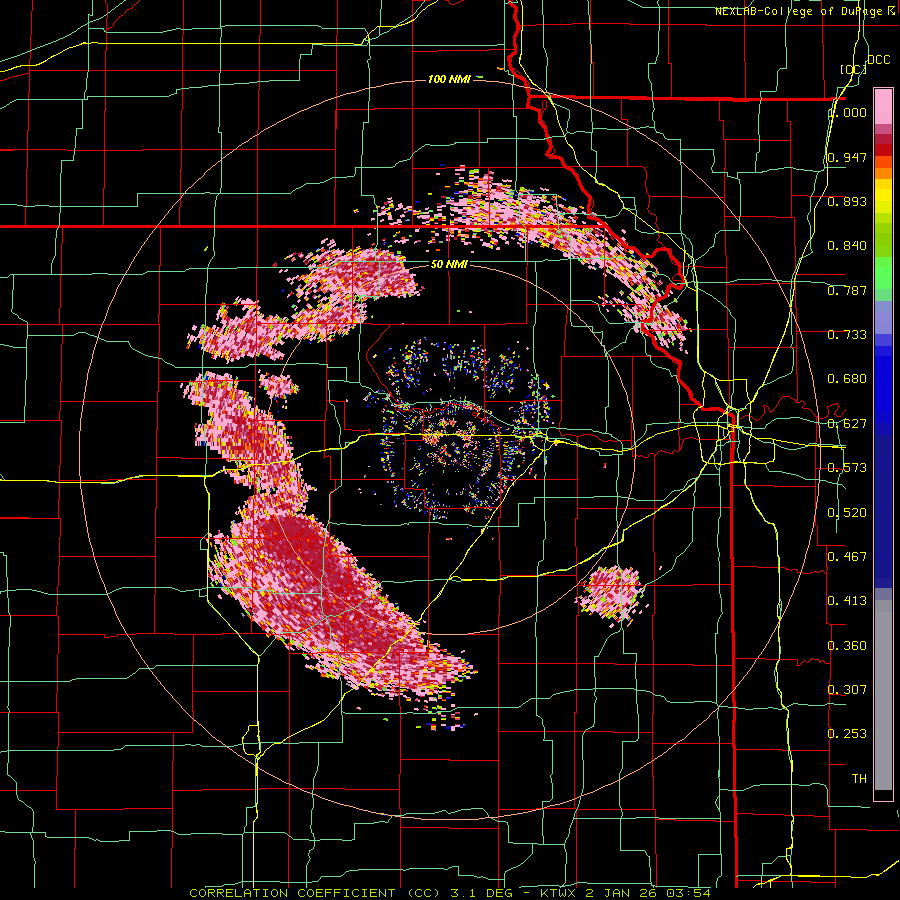Pick the light pink swatch atop the color scale
900x900 pixels.
[883, 106]
